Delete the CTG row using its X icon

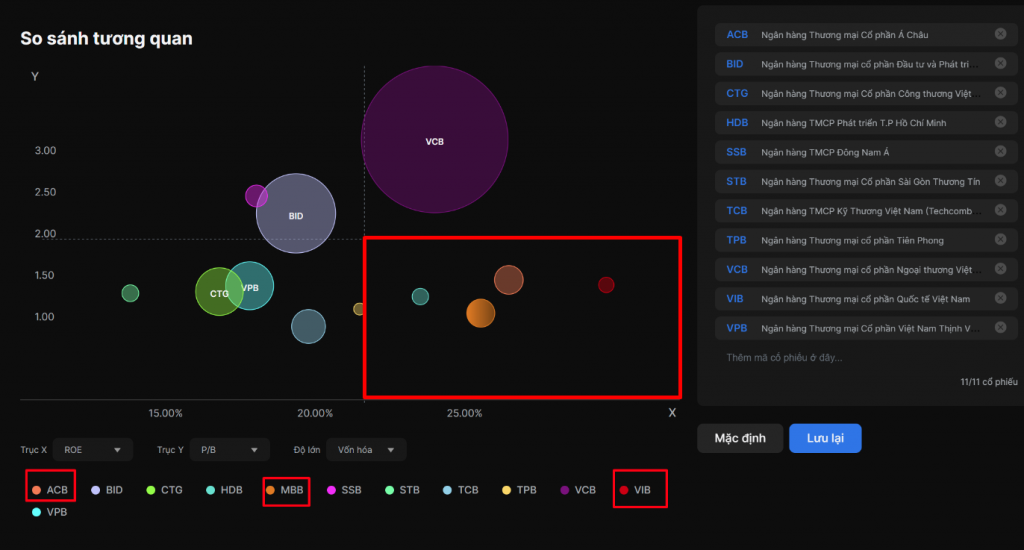click(x=1000, y=93)
